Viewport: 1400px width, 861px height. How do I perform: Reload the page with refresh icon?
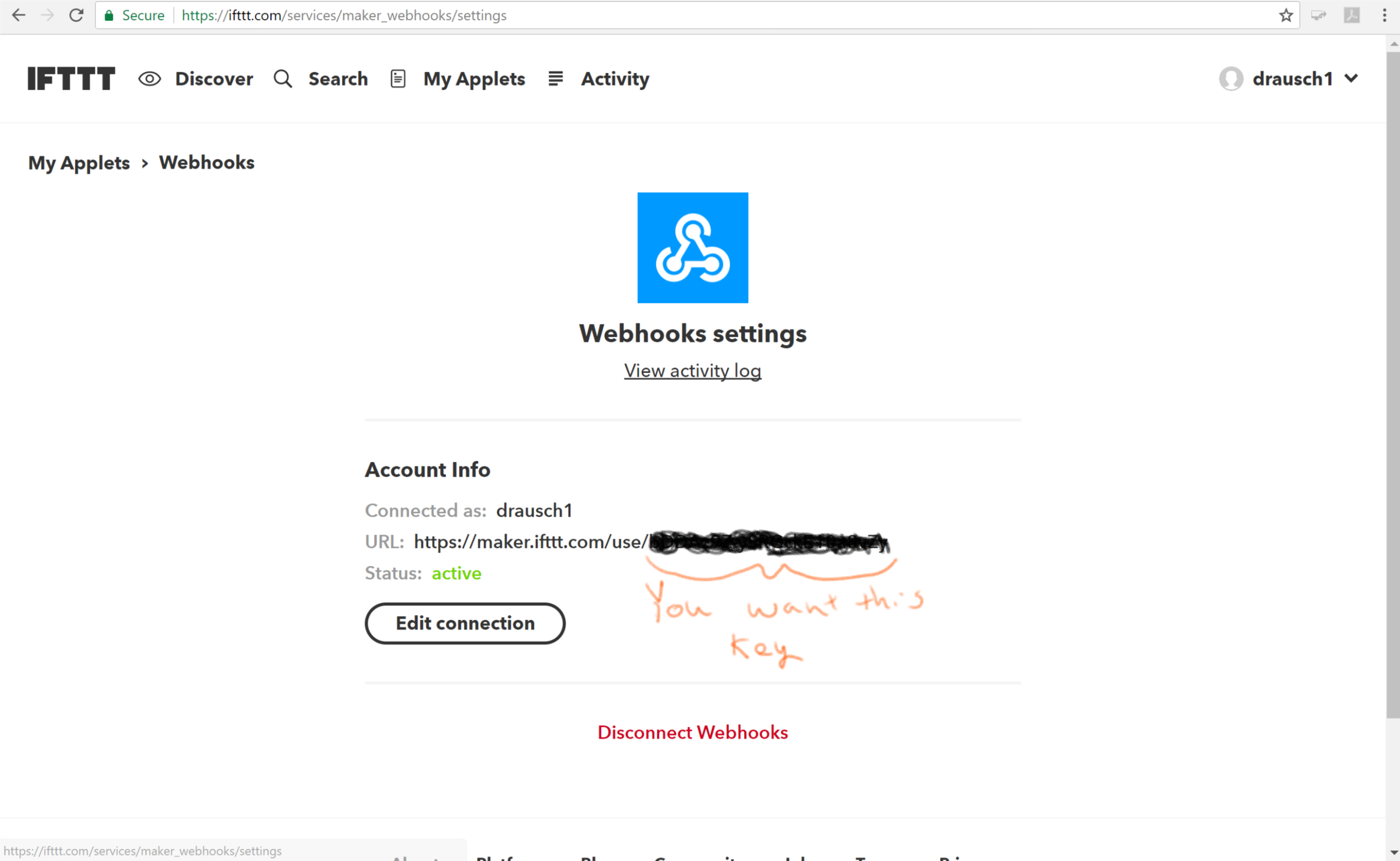click(x=77, y=15)
